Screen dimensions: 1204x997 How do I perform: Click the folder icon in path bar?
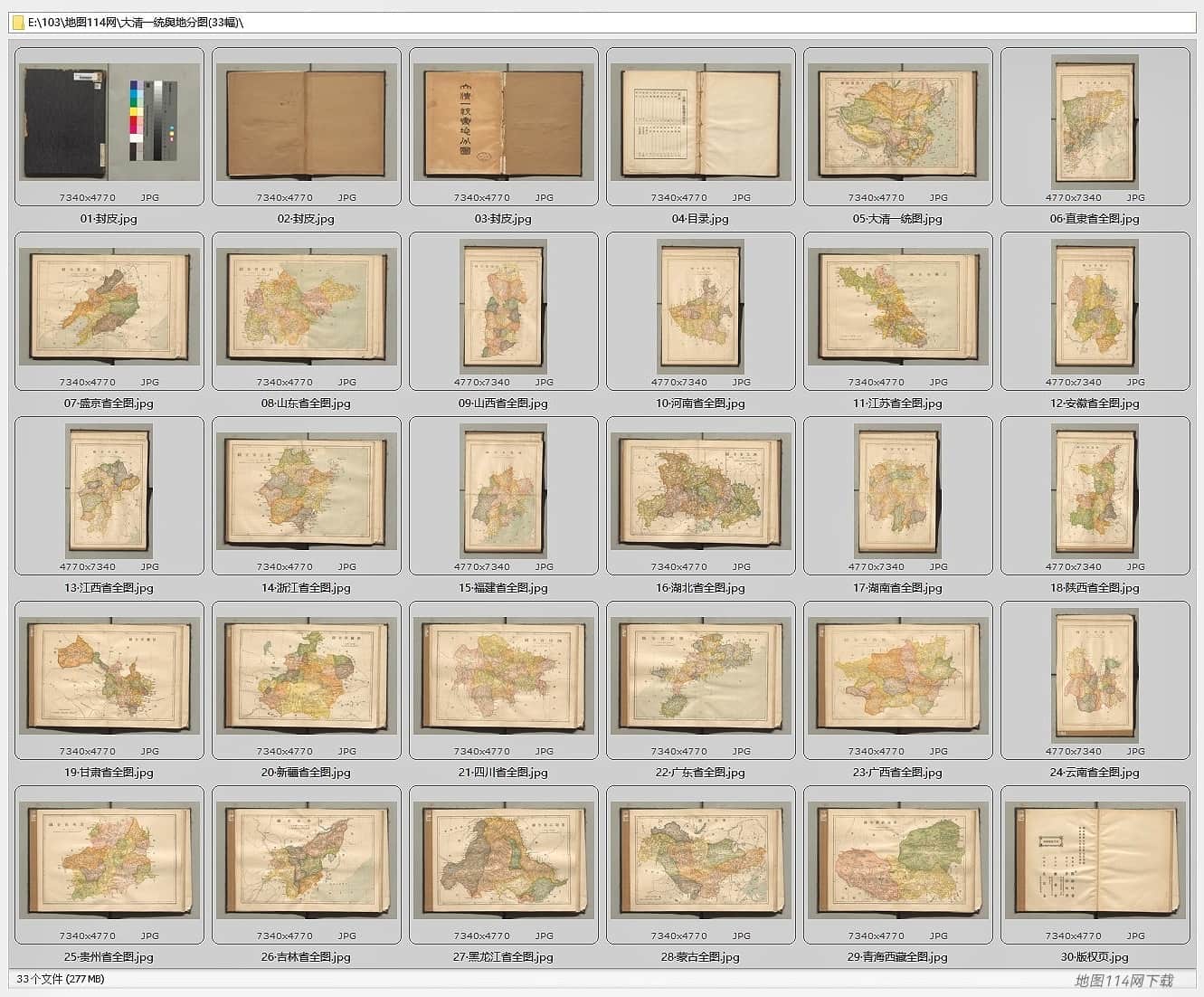18,23
